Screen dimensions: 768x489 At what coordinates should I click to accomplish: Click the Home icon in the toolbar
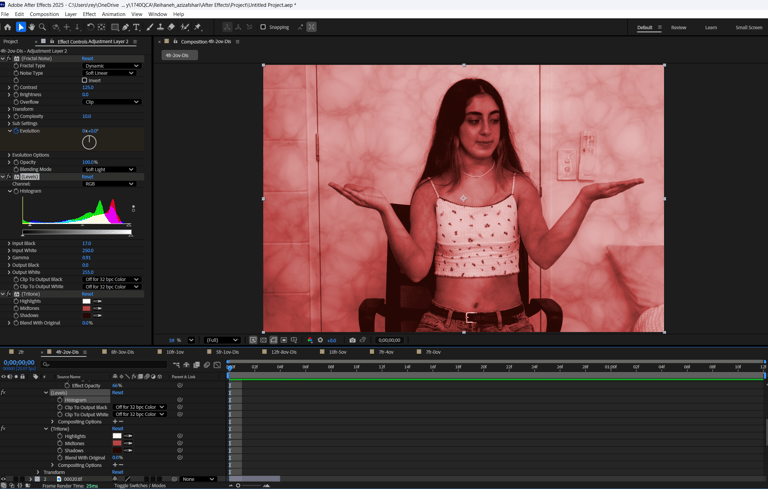7,27
